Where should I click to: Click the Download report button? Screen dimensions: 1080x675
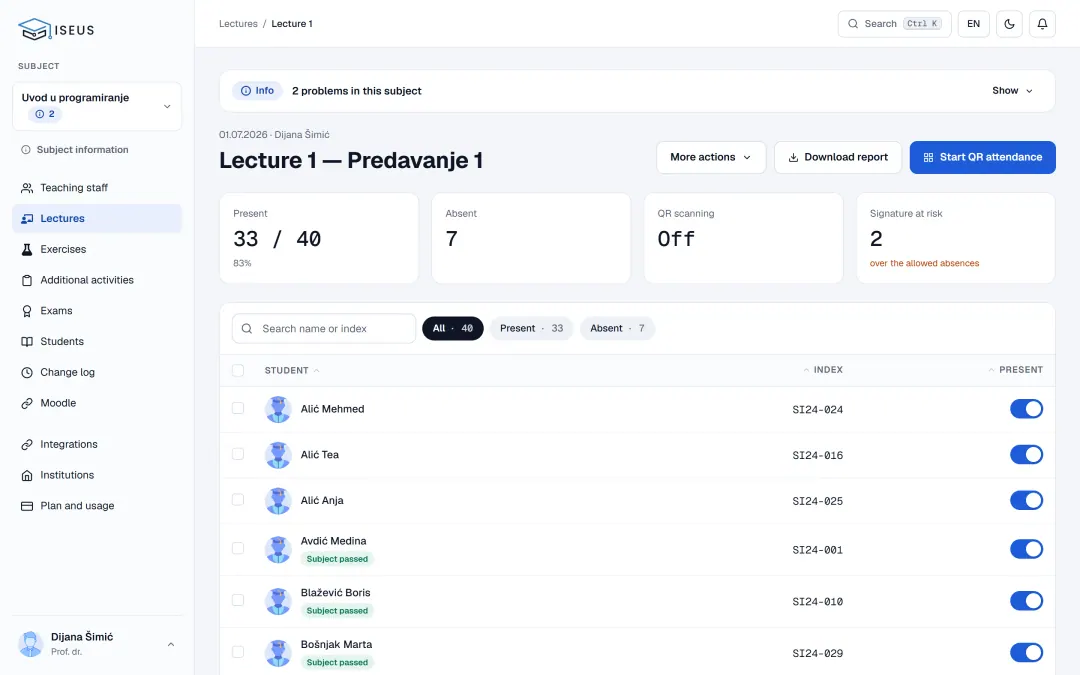coord(838,158)
